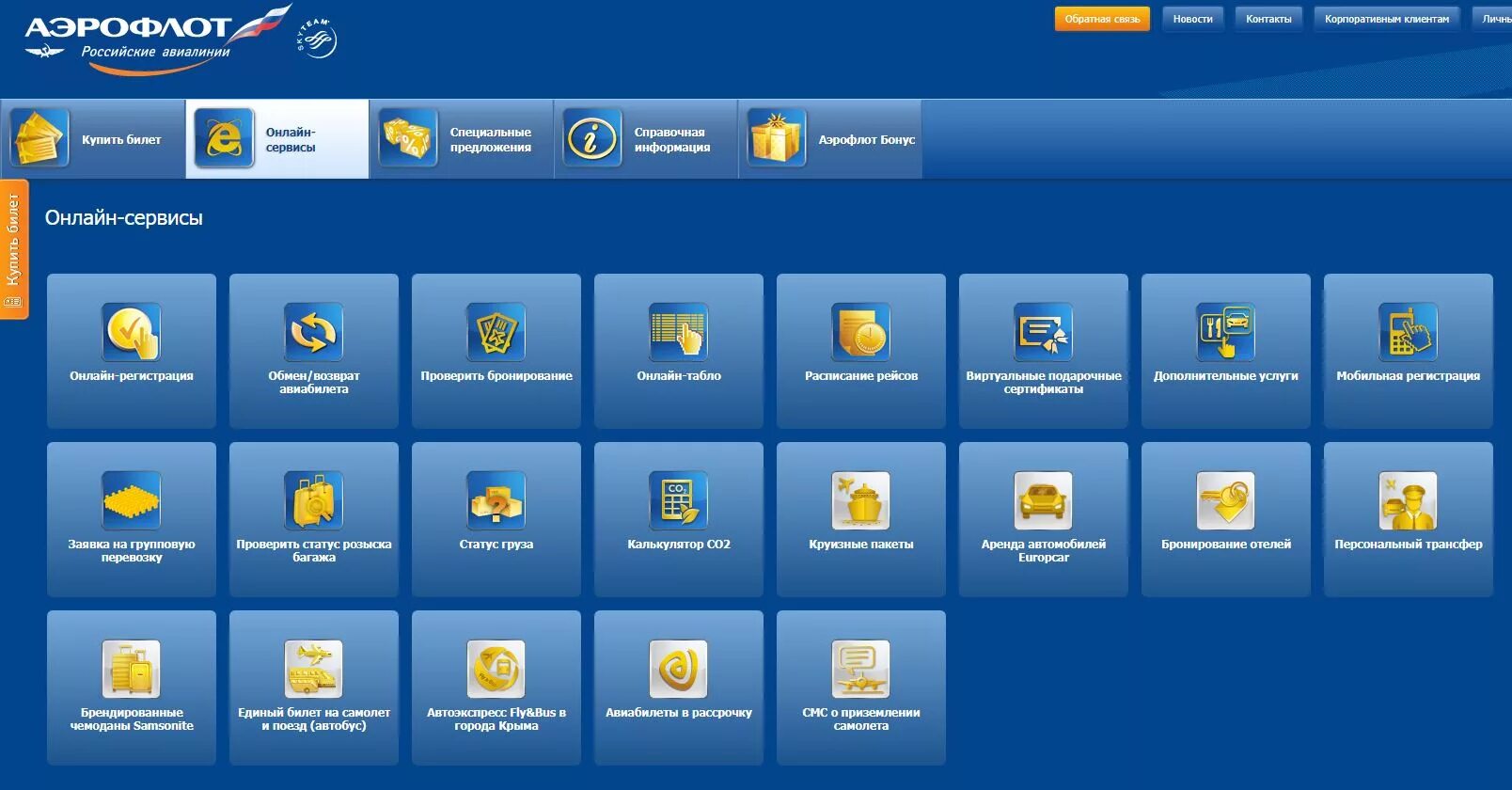Image resolution: width=1512 pixels, height=790 pixels.
Task: Click the Расписание рейсов label text
Action: click(861, 375)
